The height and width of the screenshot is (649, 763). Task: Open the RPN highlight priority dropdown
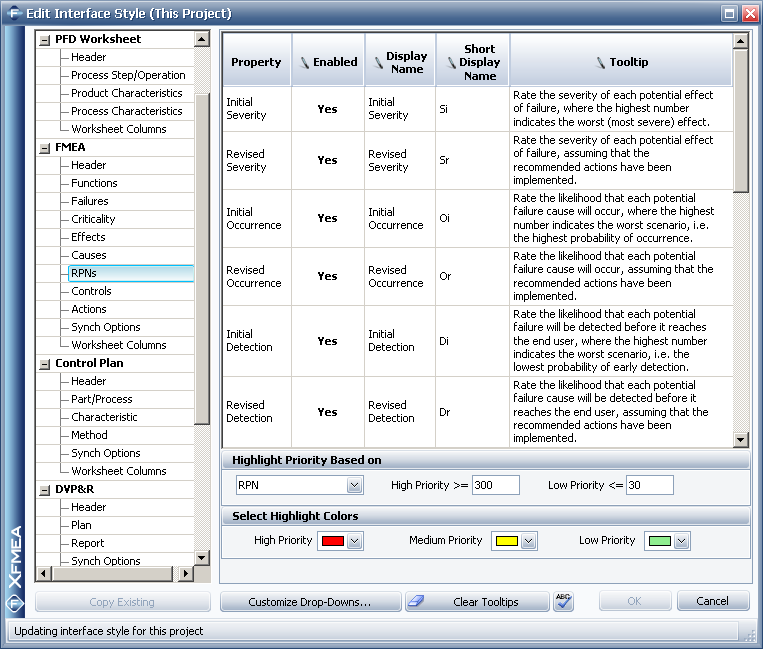point(354,485)
